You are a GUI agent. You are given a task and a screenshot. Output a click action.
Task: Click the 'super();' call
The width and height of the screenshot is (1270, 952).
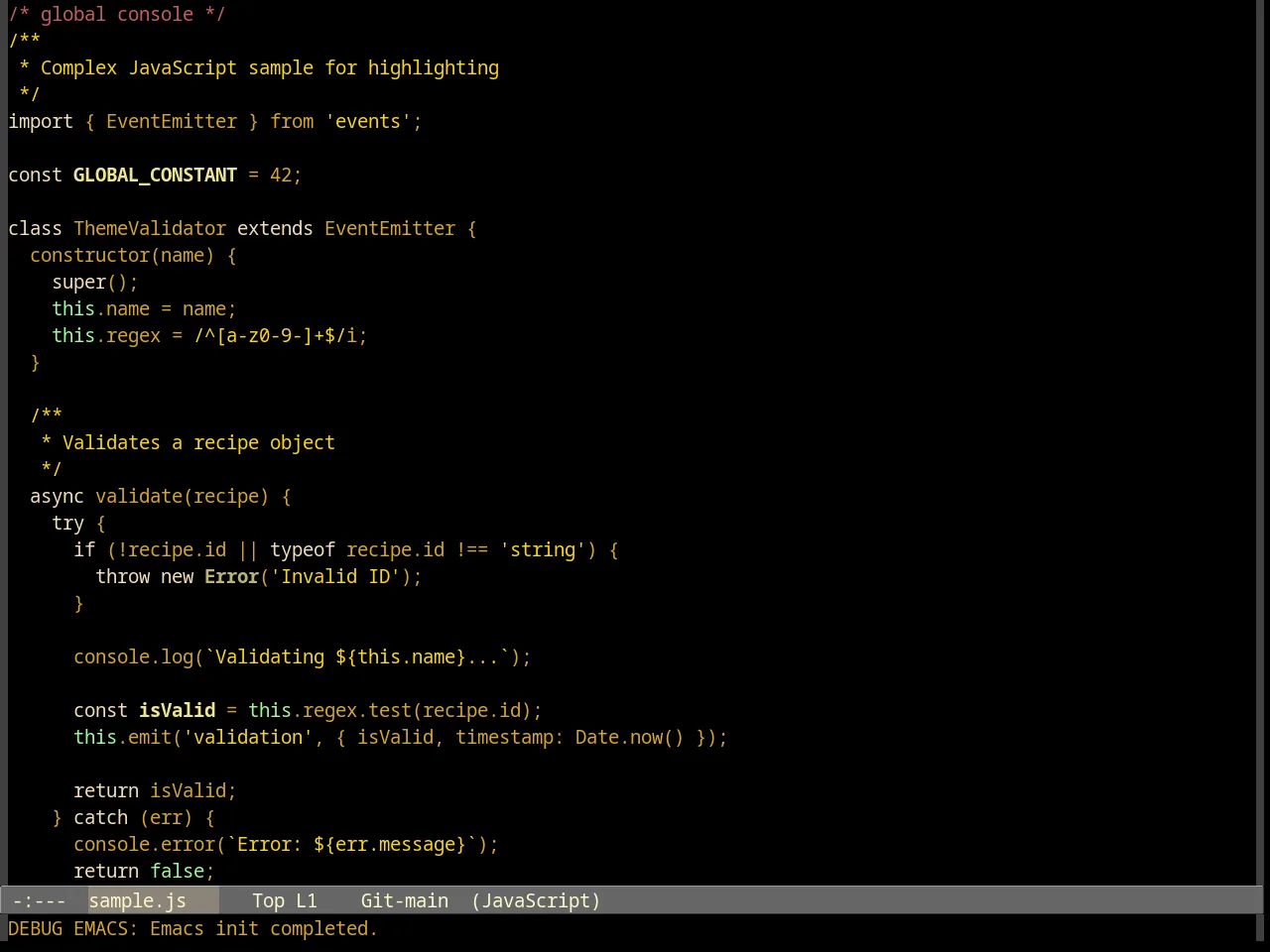click(x=95, y=282)
